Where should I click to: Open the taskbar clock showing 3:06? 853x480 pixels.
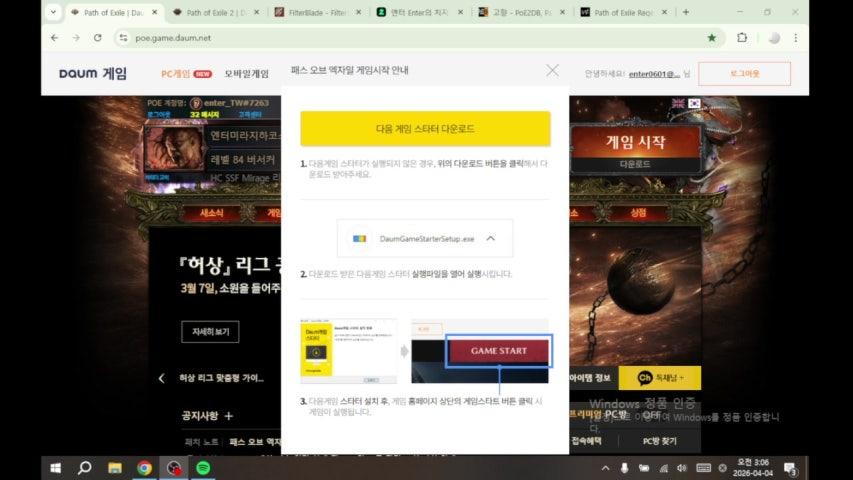[753, 467]
